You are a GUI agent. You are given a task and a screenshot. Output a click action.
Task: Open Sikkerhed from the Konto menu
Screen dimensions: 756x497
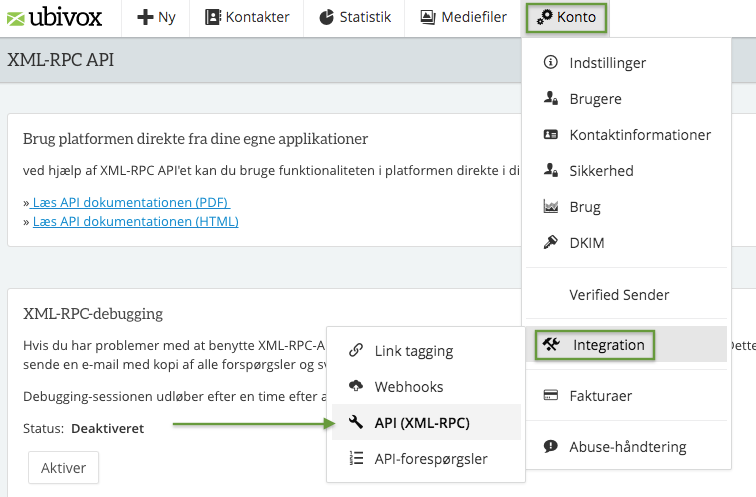601,171
